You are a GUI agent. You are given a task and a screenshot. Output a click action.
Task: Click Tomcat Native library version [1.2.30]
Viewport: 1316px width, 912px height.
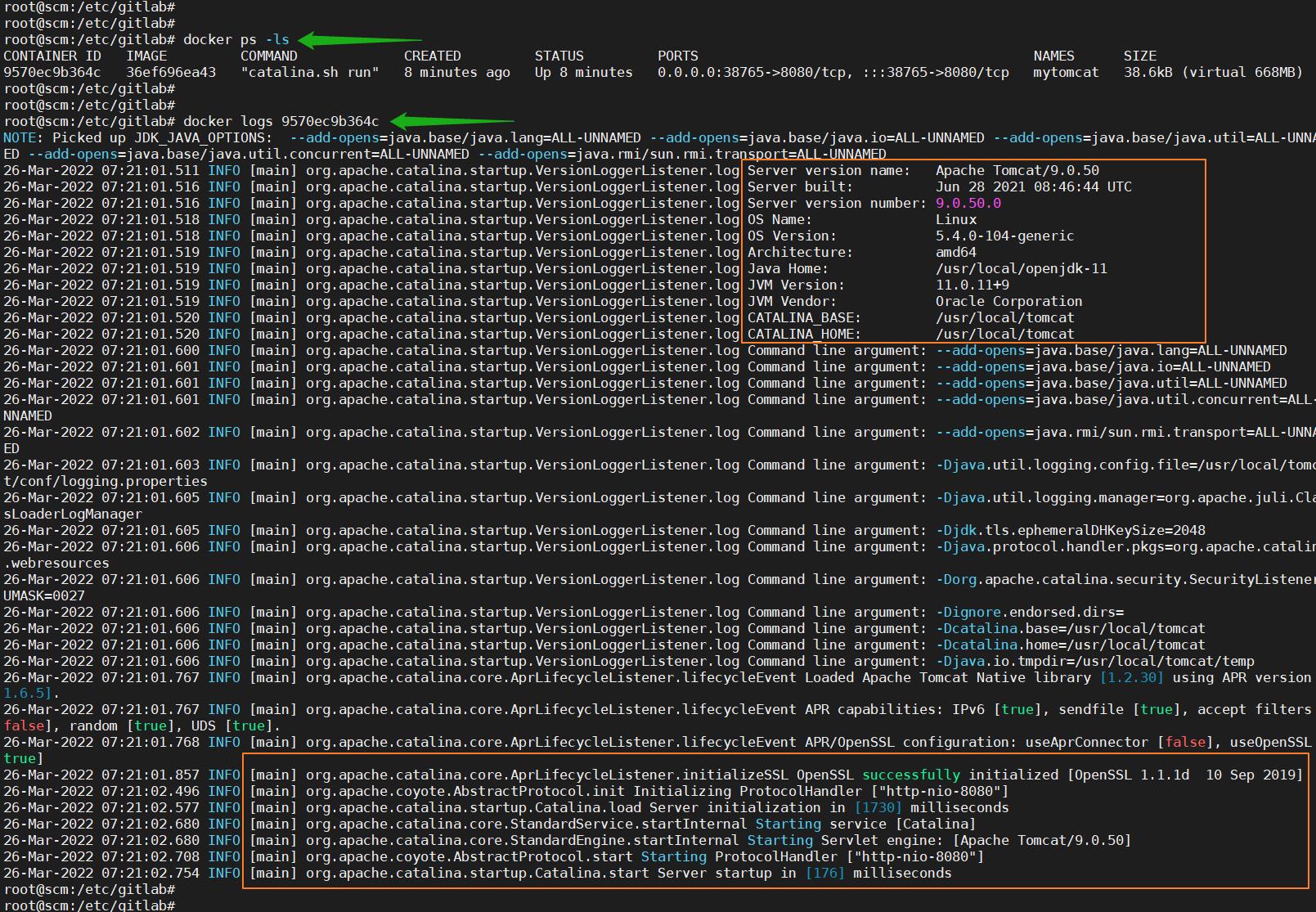pos(1132,677)
